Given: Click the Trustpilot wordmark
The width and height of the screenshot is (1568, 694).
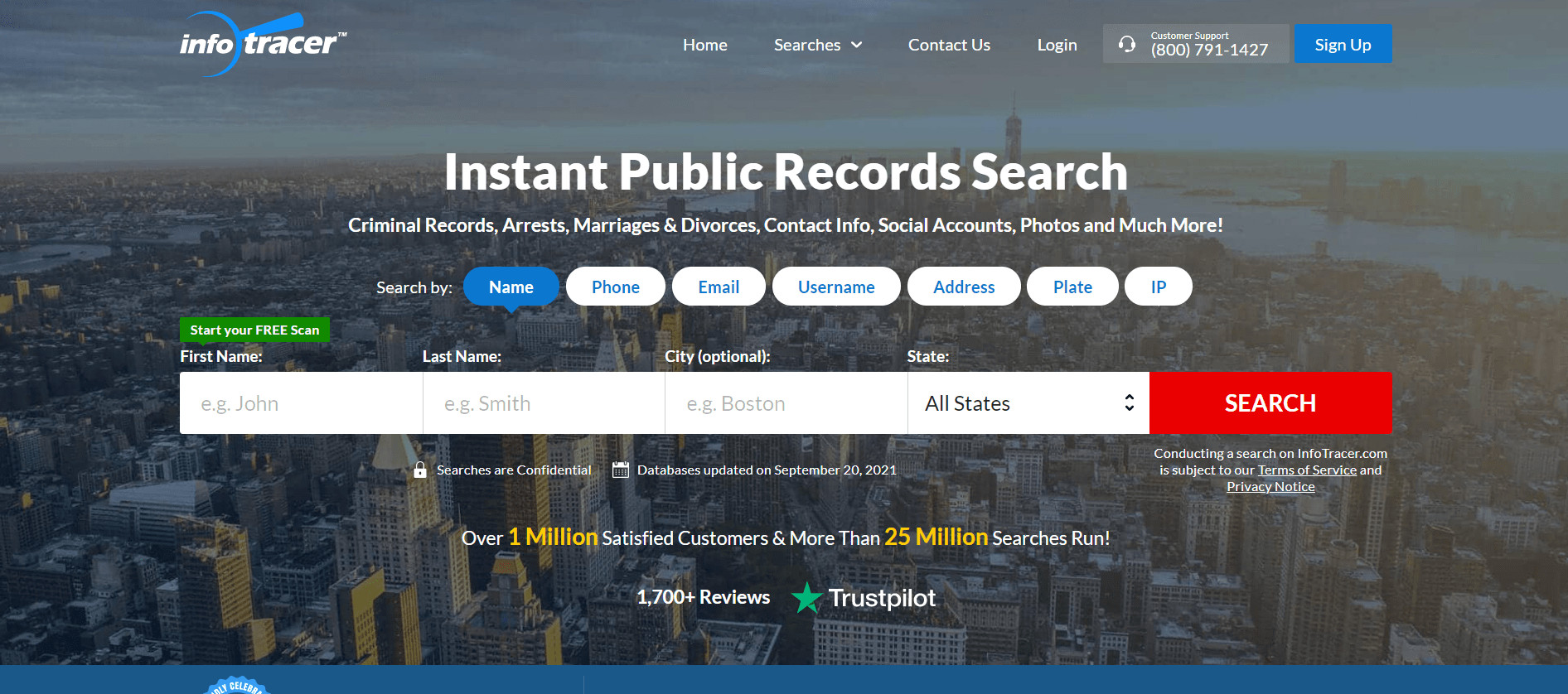Looking at the screenshot, I should click(x=882, y=598).
